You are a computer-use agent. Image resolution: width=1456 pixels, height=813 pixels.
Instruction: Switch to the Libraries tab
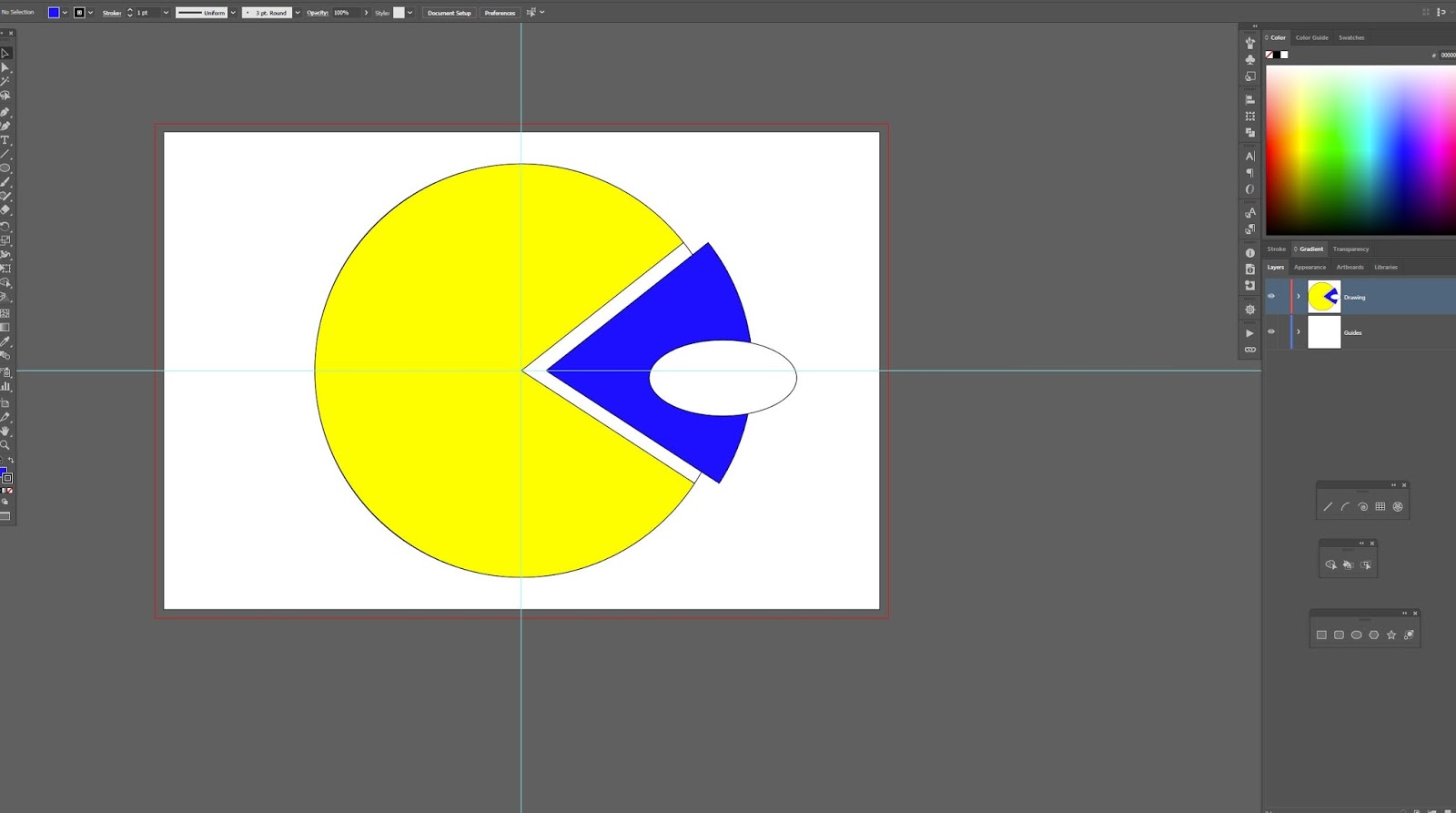1386,267
